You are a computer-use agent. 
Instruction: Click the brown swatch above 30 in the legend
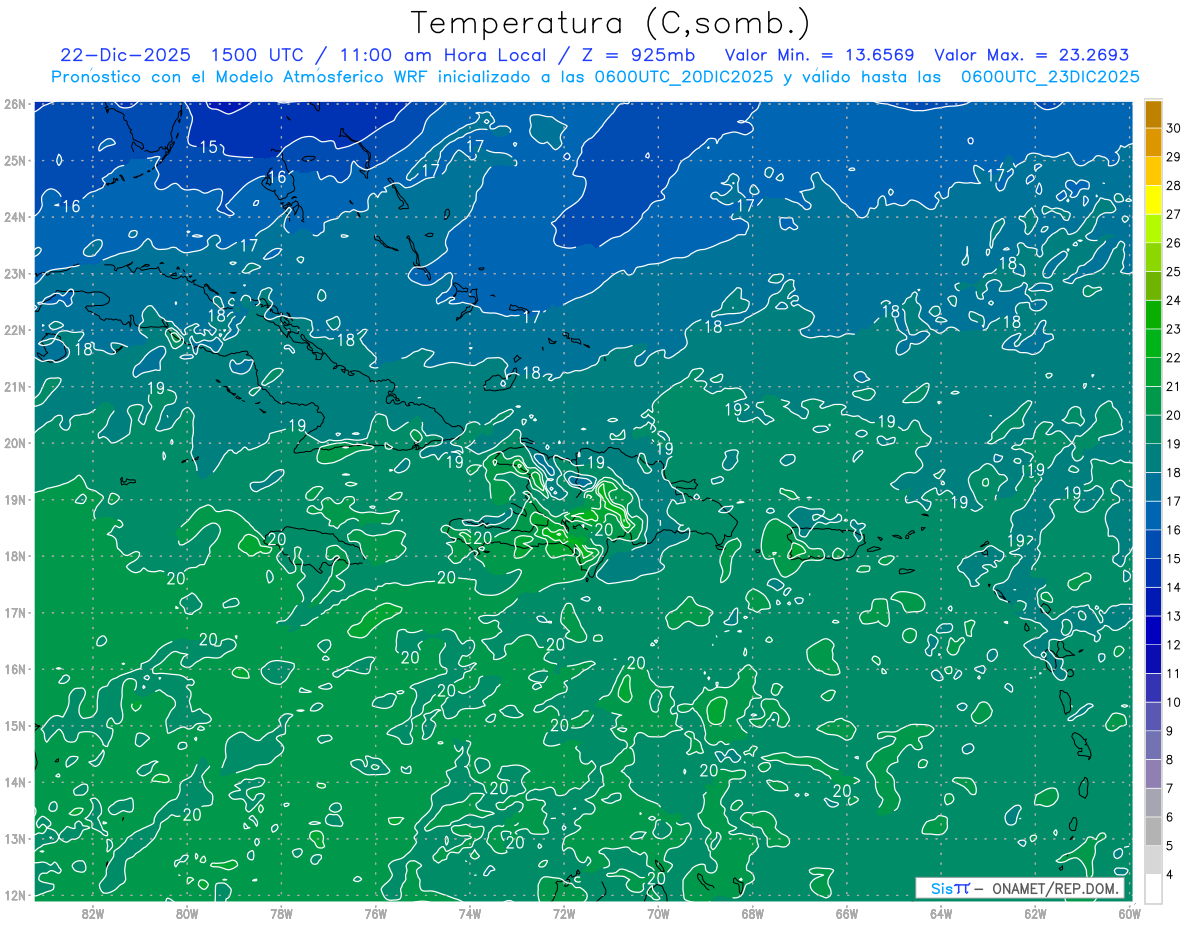click(x=1154, y=113)
